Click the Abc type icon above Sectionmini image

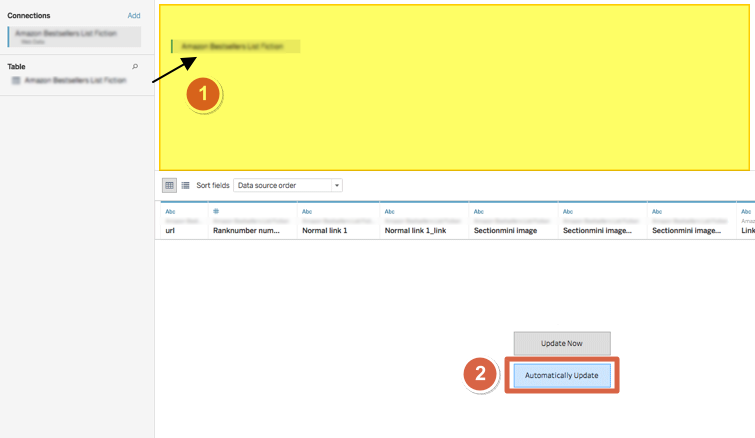tap(478, 211)
